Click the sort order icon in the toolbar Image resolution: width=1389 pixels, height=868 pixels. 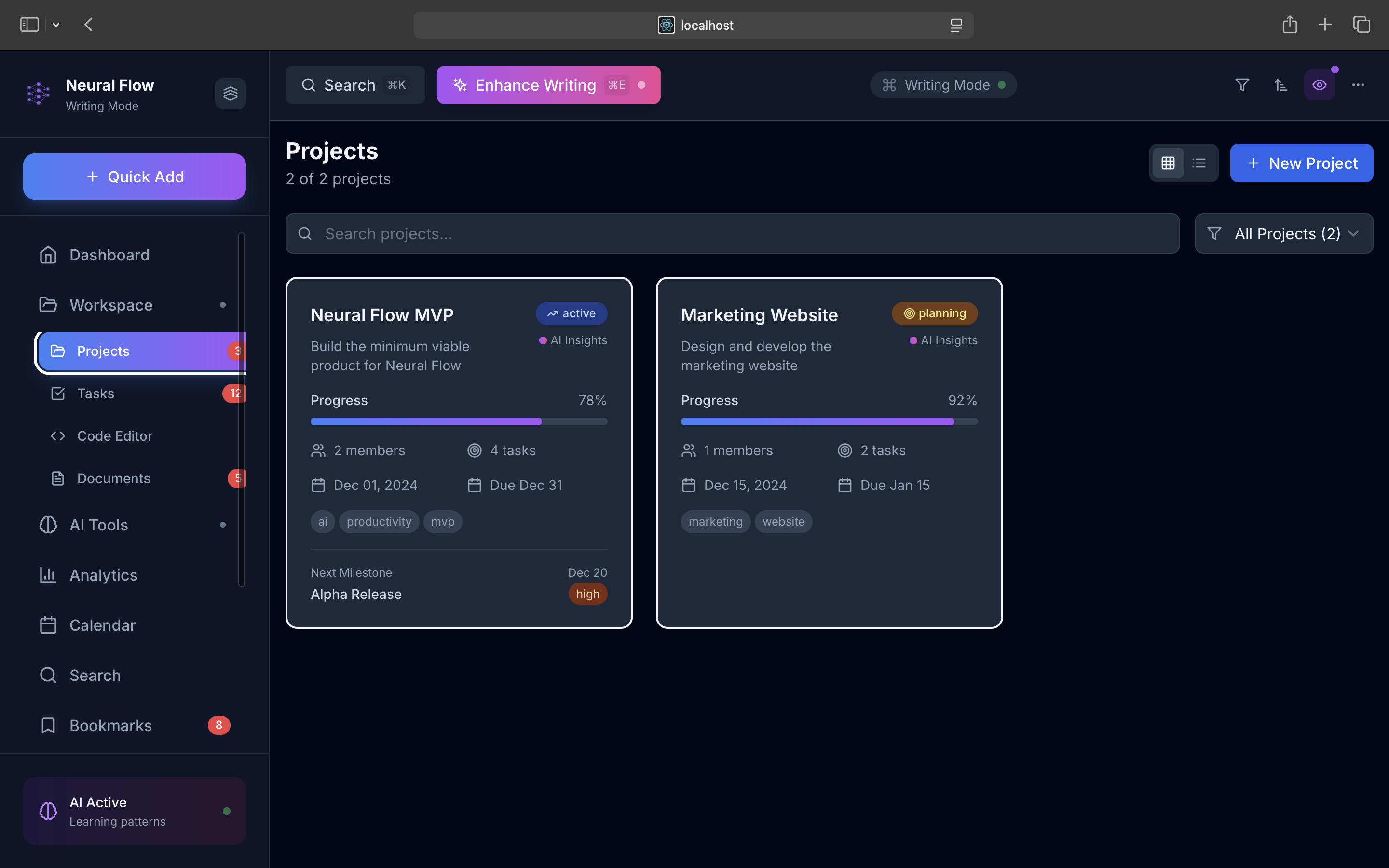click(x=1280, y=85)
